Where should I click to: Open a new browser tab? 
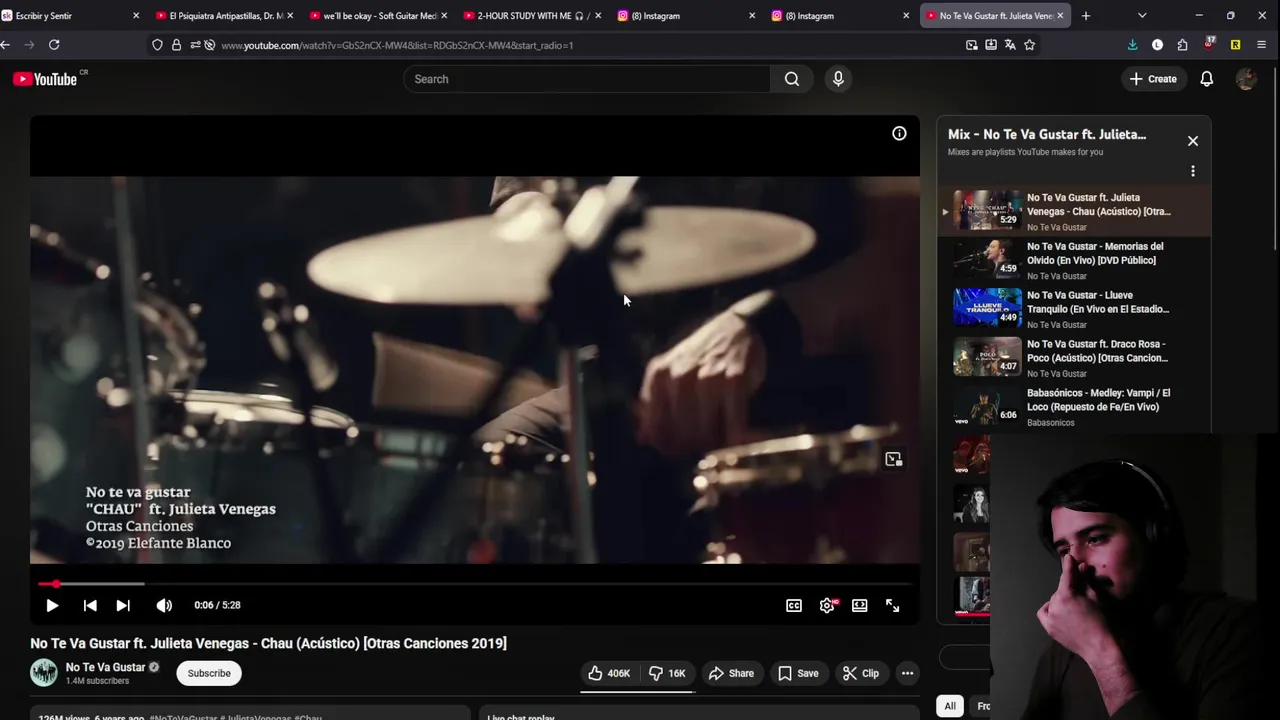coord(1086,16)
